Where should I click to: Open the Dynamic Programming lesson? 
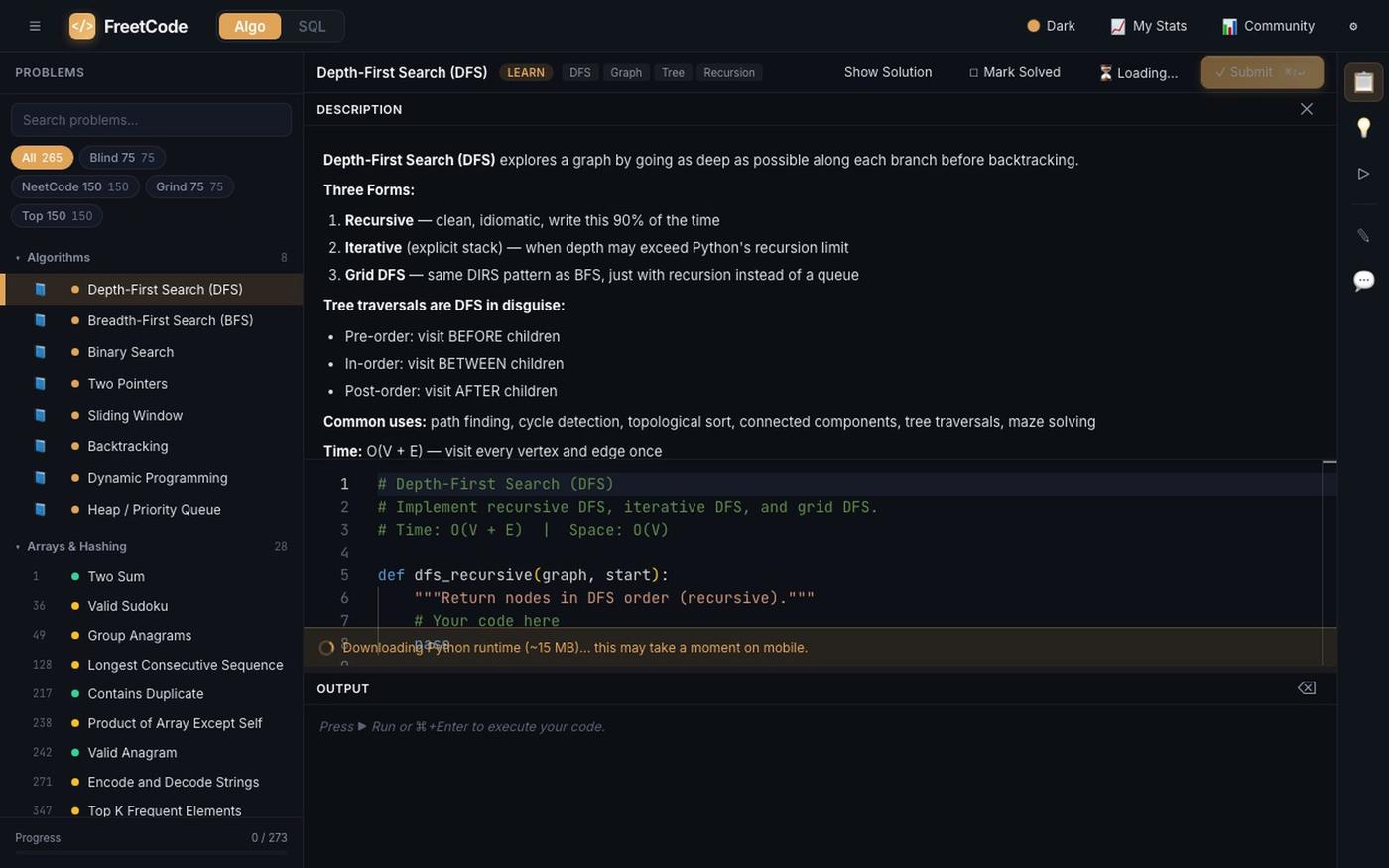click(151, 478)
